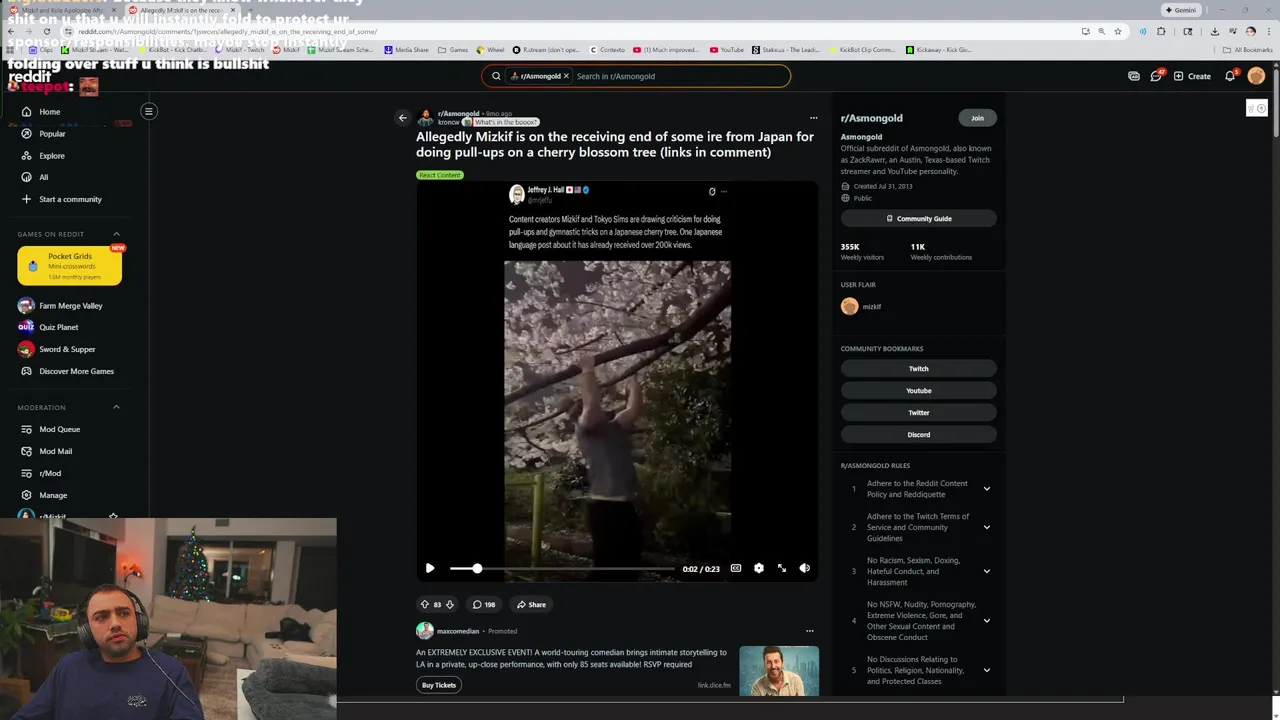Viewport: 1280px width, 720px height.
Task: Open the comedian ad thumbnail
Action: click(x=779, y=671)
